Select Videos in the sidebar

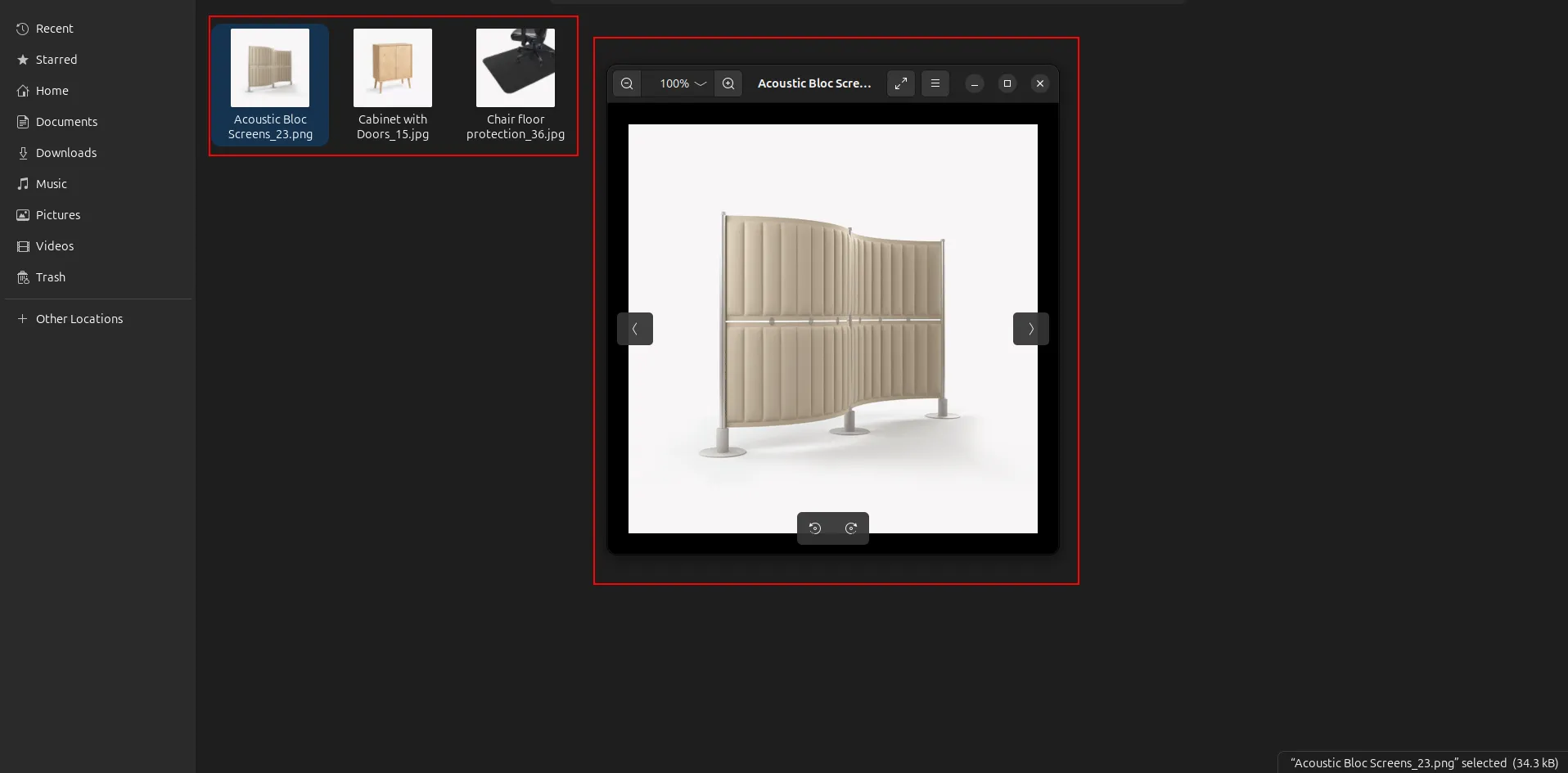[54, 245]
